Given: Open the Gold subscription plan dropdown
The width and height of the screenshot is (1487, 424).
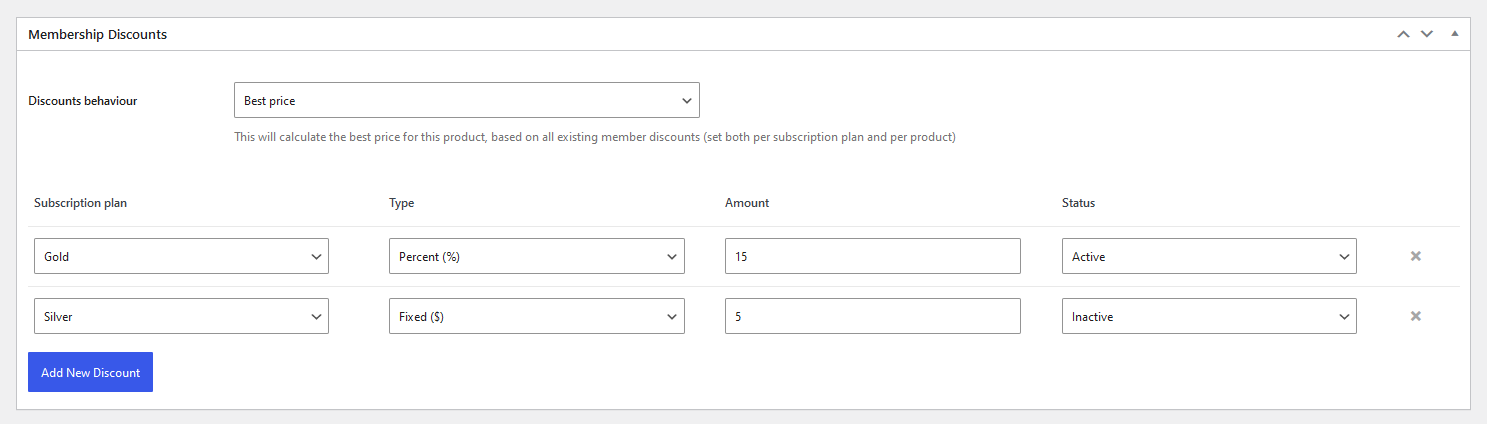Looking at the screenshot, I should pos(181,256).
